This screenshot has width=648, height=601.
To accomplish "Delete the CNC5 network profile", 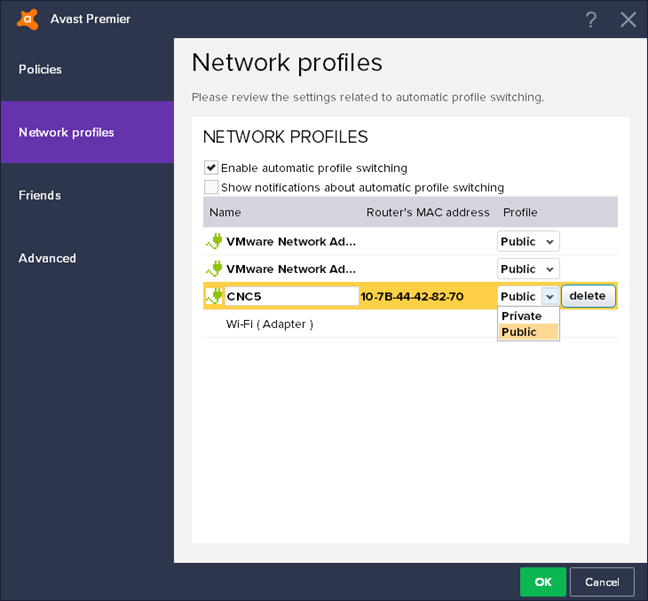I will [588, 296].
